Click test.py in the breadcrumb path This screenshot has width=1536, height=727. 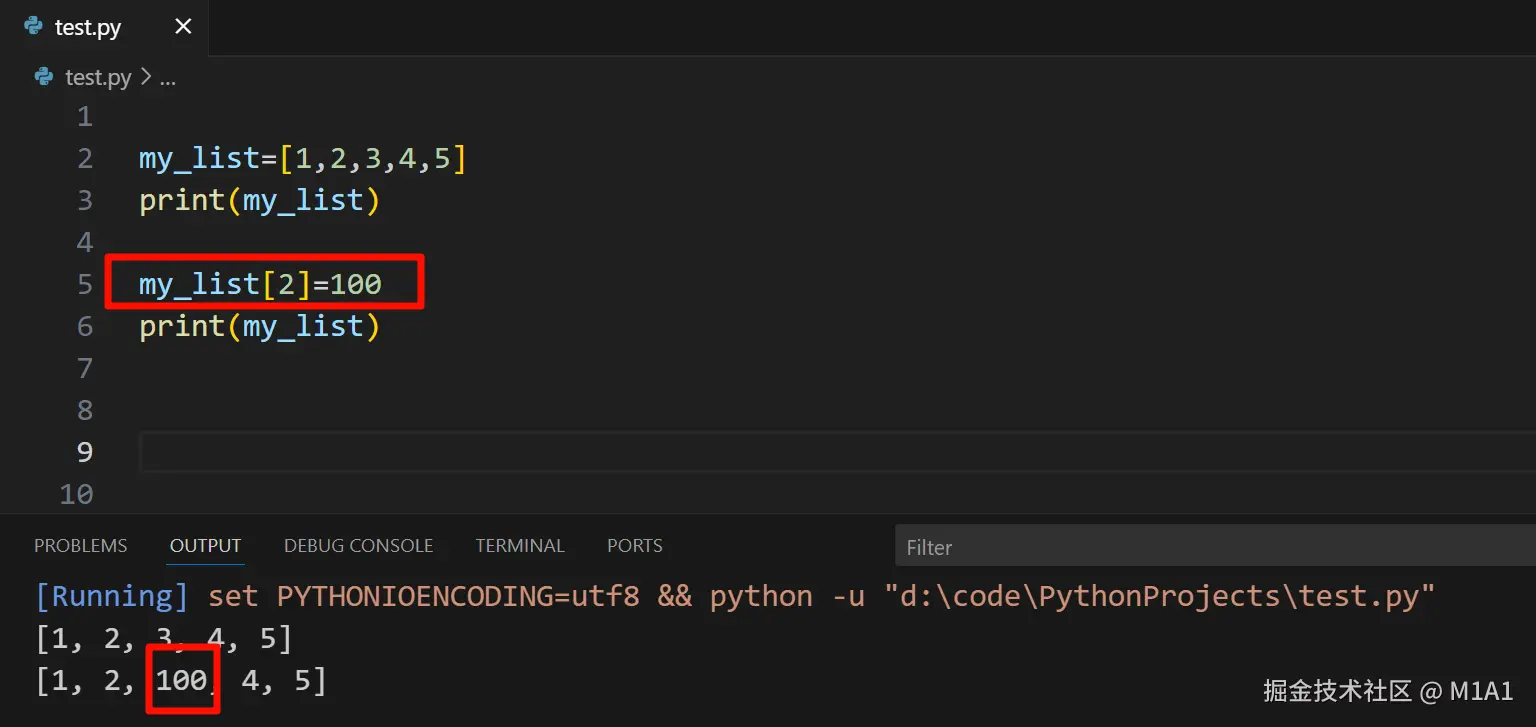98,78
